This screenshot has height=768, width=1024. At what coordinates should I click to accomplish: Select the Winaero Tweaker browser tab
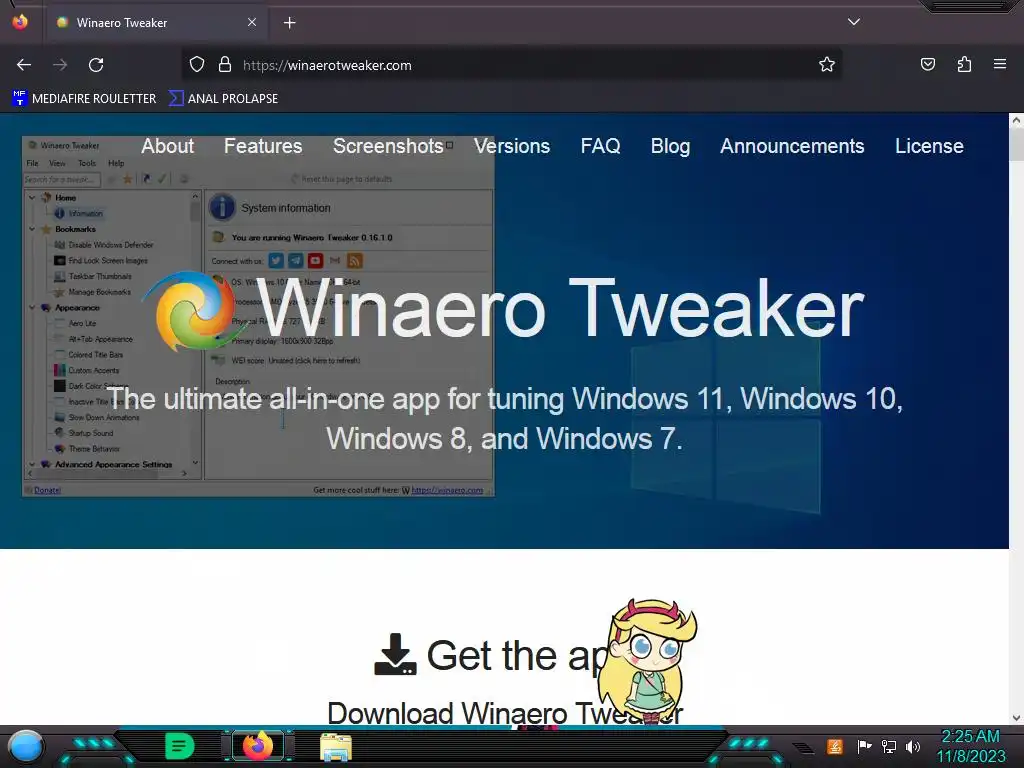[157, 23]
